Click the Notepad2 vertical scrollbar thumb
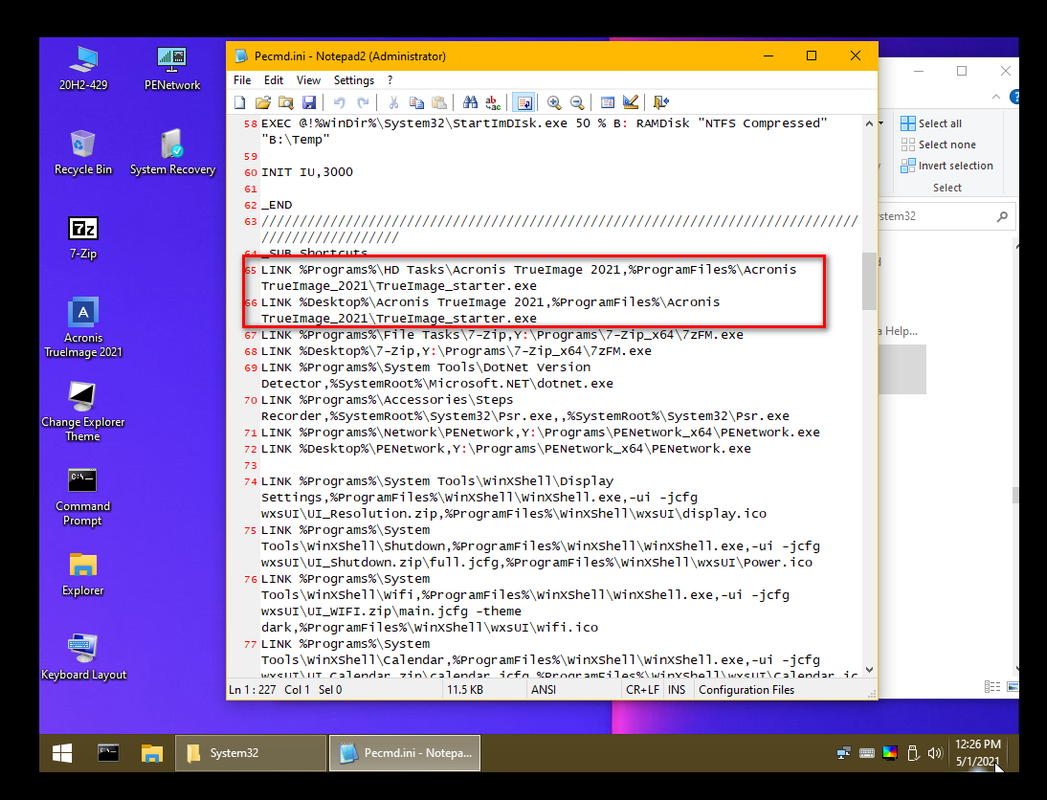This screenshot has width=1047, height=800. [x=869, y=281]
